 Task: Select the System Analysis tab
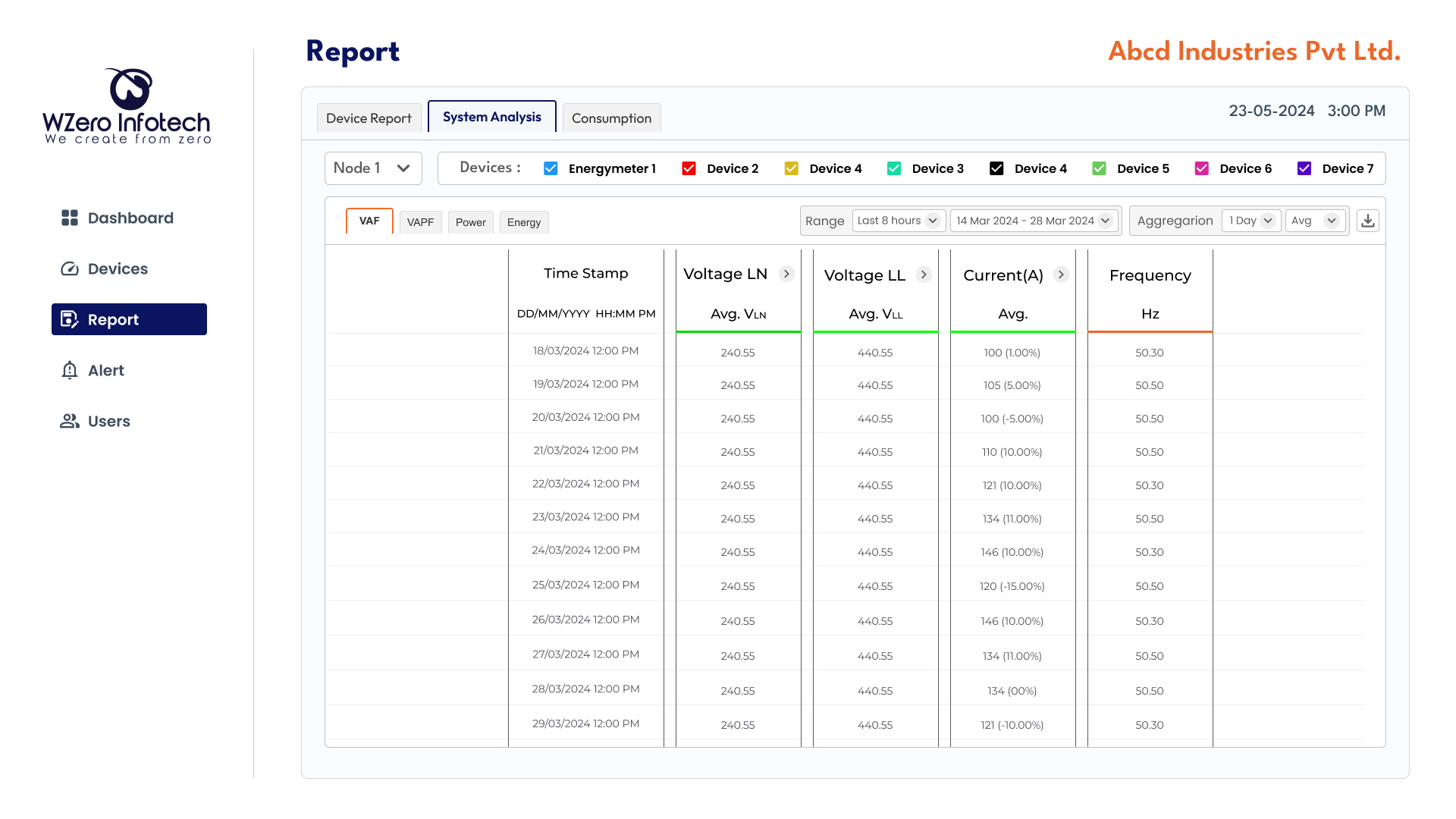492,117
